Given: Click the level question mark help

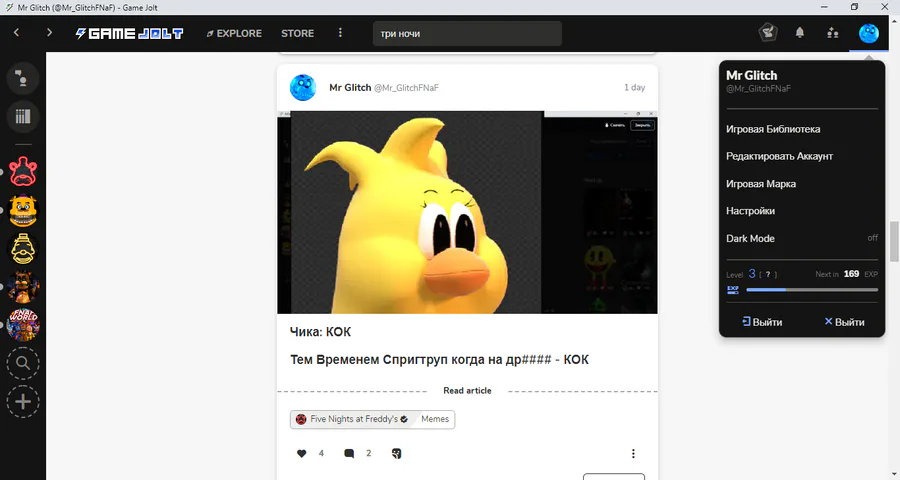Looking at the screenshot, I should pos(768,274).
